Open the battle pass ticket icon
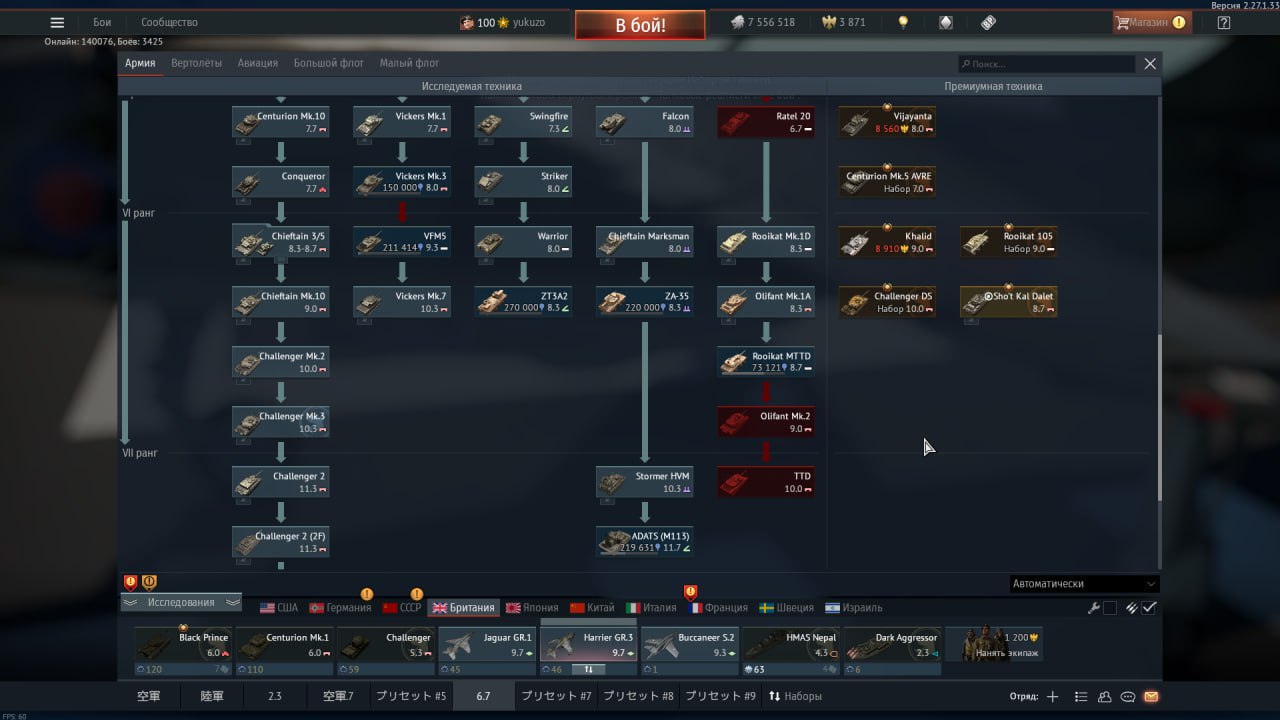 [x=988, y=22]
